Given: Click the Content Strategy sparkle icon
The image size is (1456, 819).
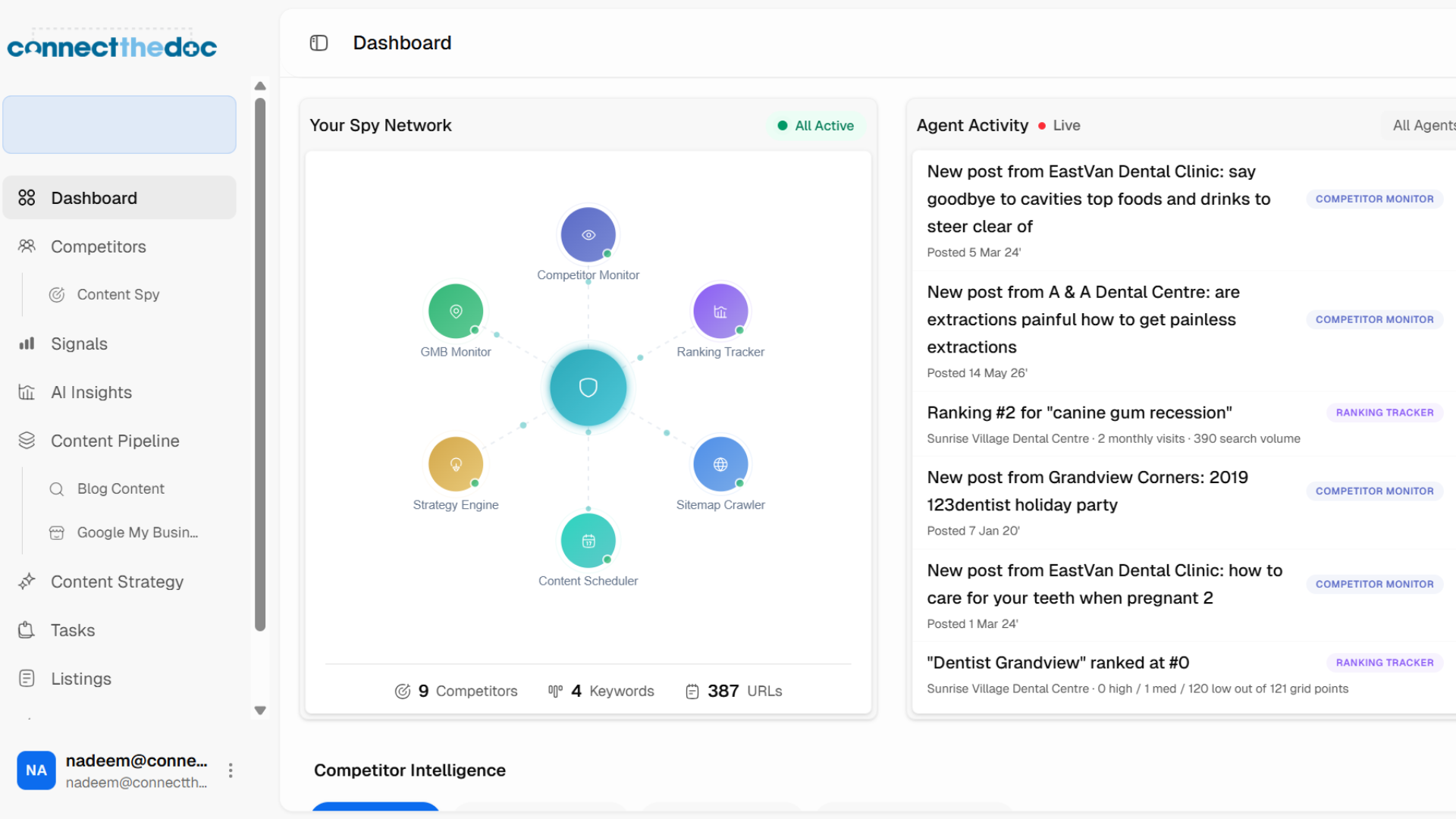Looking at the screenshot, I should click(27, 582).
